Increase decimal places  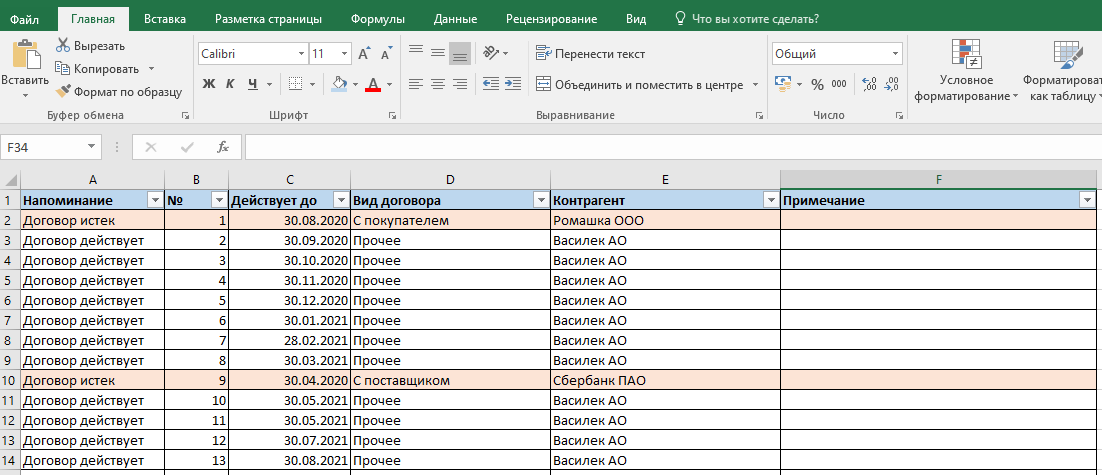click(869, 84)
